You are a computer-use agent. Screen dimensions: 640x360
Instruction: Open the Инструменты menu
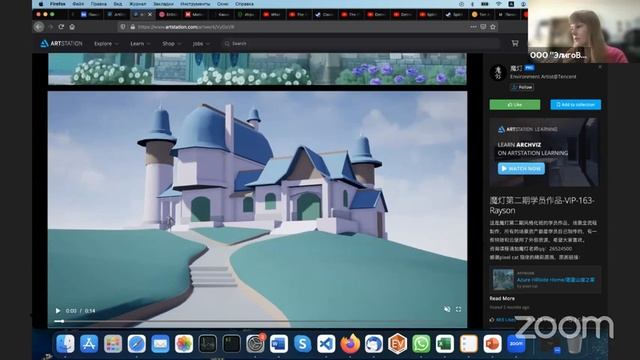(195, 4)
